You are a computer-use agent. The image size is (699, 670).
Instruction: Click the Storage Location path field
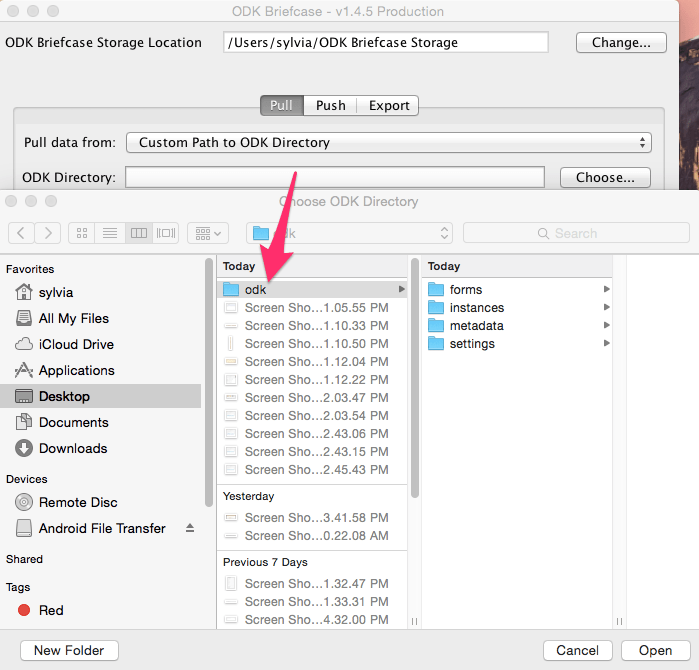[x=386, y=42]
